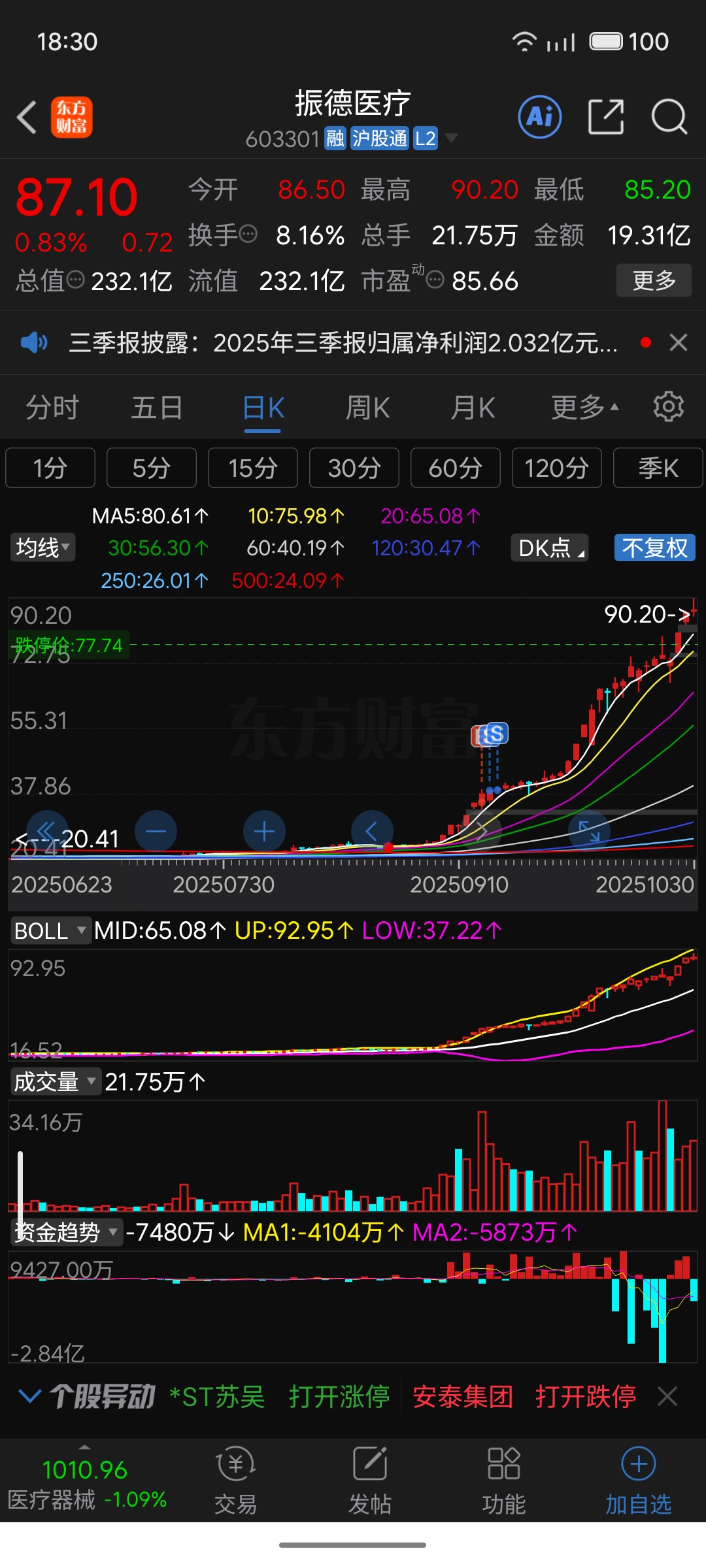
Task: Open 成交量 indicator dropdown
Action: pyautogui.click(x=55, y=1082)
